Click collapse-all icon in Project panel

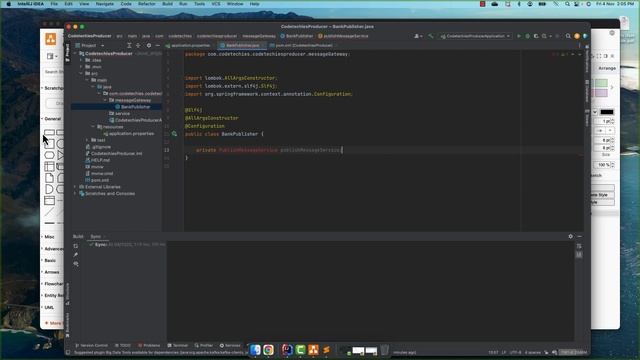coord(138,45)
